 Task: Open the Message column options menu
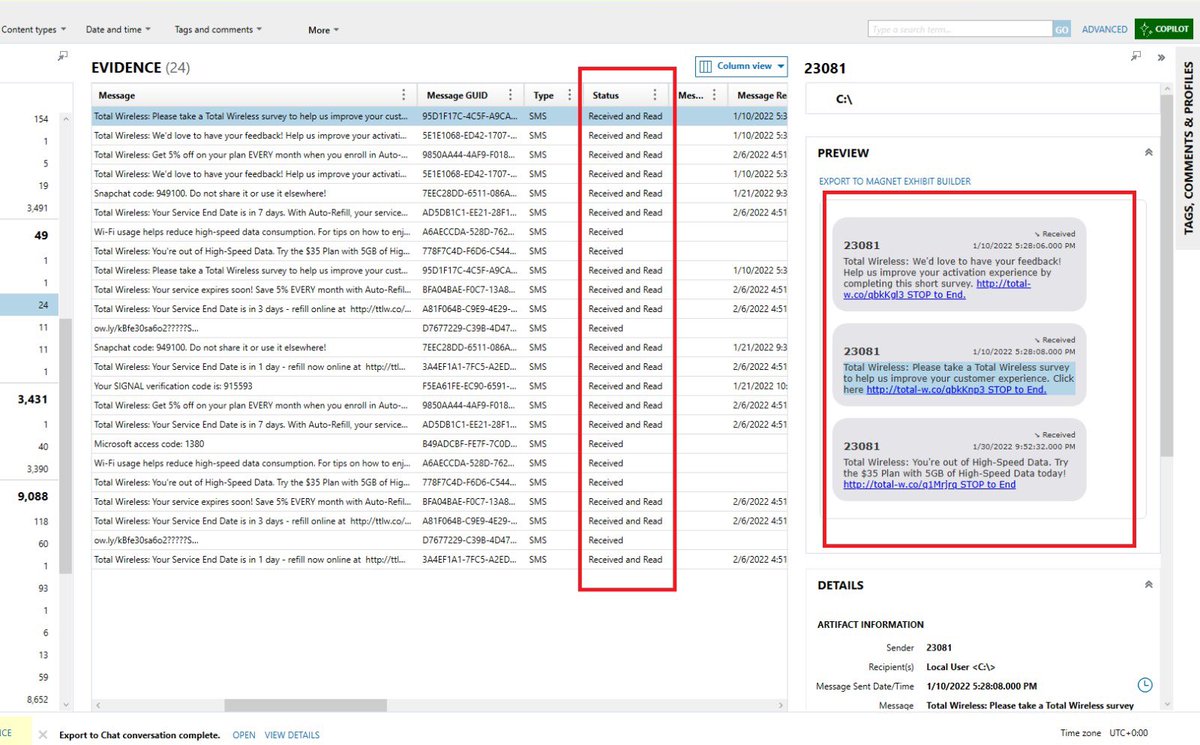pos(404,95)
